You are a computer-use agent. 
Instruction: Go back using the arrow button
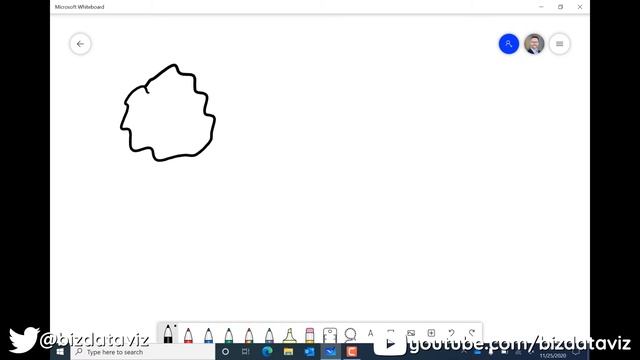click(x=80, y=44)
